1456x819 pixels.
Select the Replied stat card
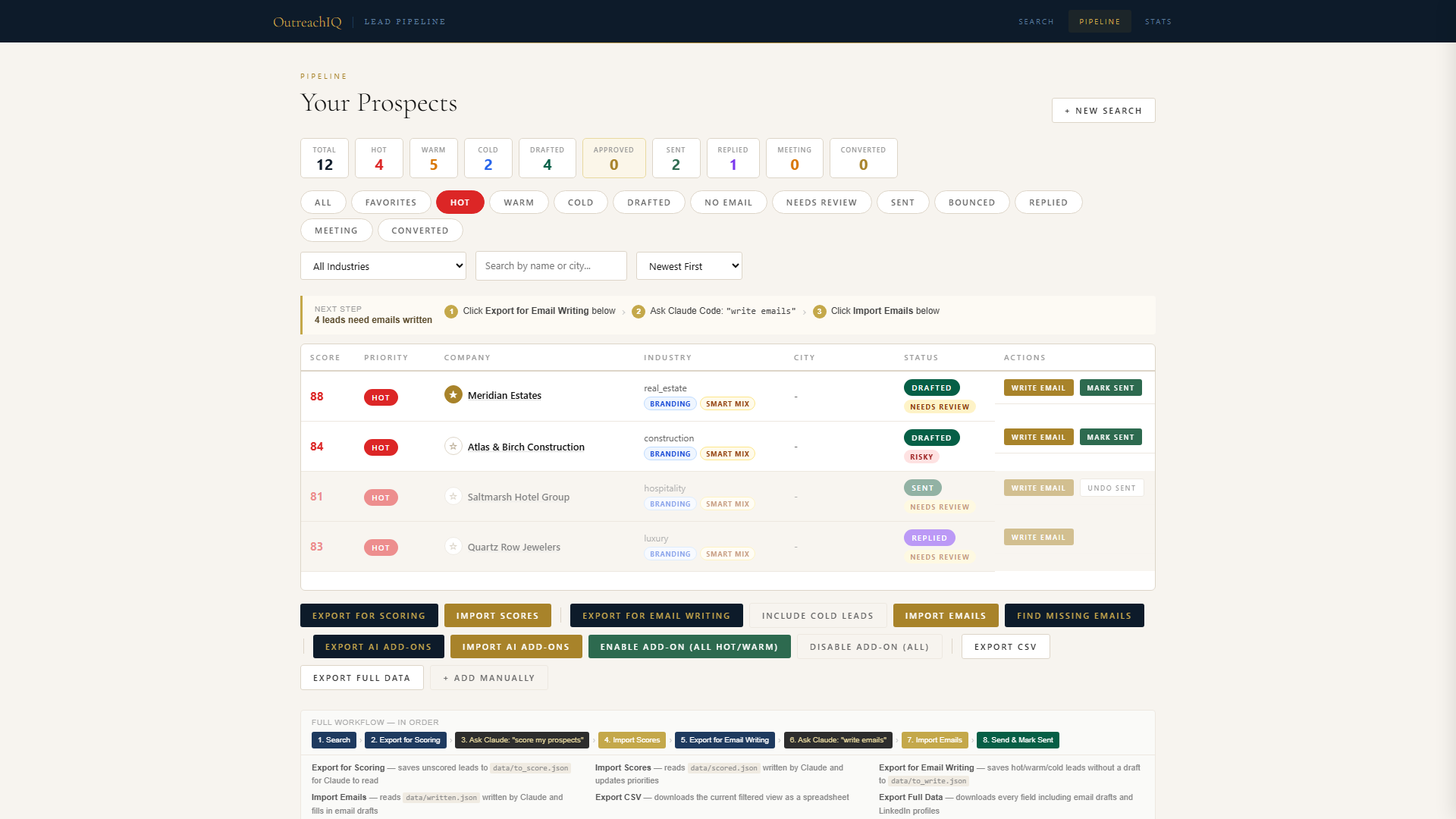click(733, 158)
